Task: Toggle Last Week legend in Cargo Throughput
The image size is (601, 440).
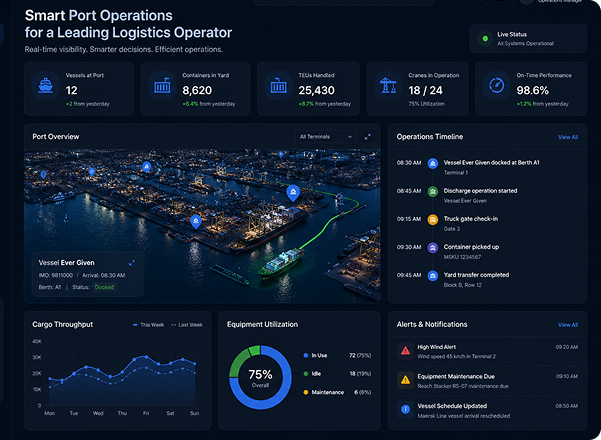Action: (x=187, y=325)
